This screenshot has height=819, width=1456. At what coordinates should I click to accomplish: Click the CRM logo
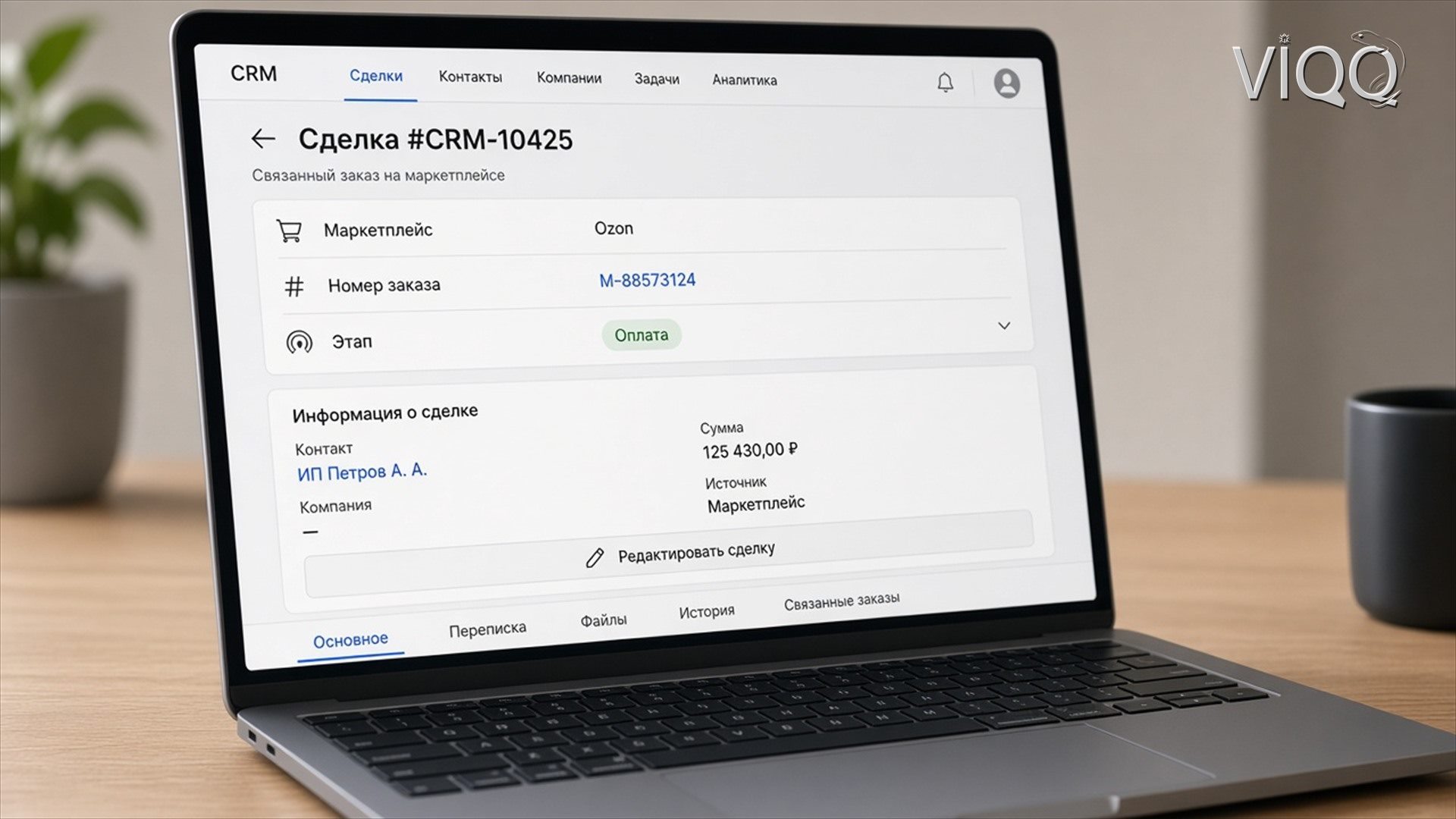click(x=254, y=74)
